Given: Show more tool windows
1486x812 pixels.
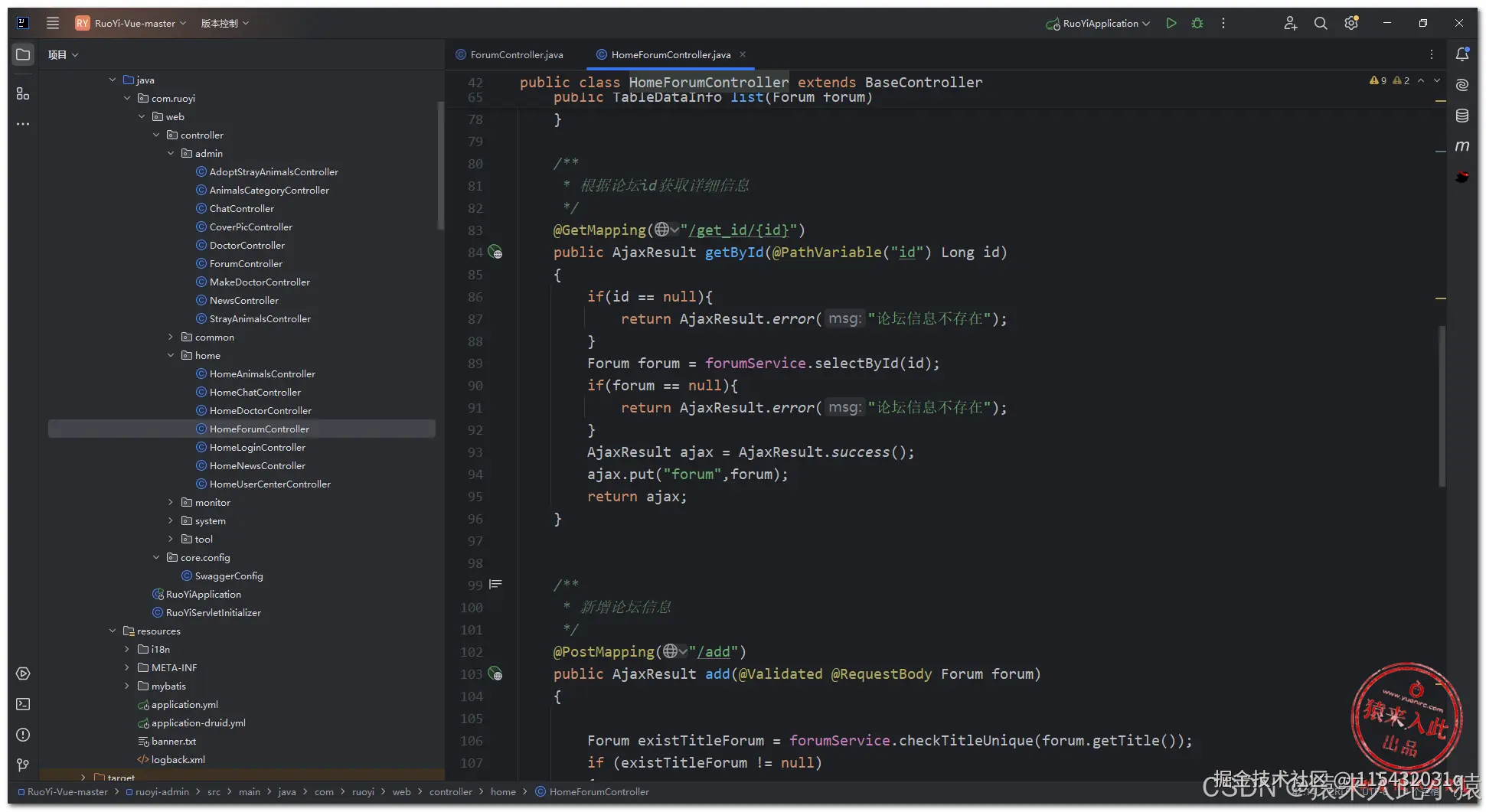Looking at the screenshot, I should click(x=23, y=124).
